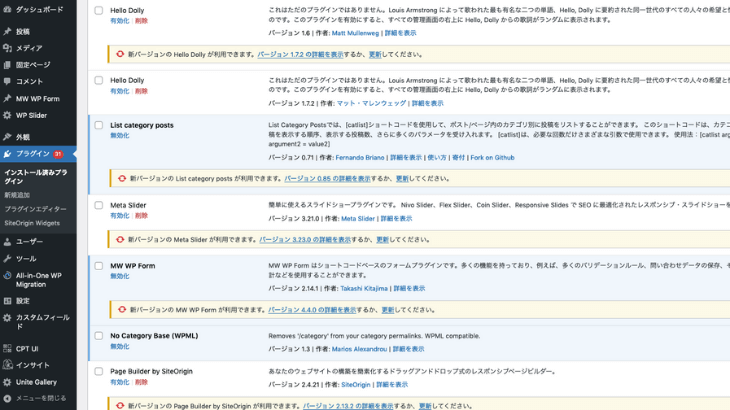Image resolution: width=730 pixels, height=410 pixels.
Task: Open バージョン 1.7.2 の詳細を表示 link
Action: (x=300, y=54)
